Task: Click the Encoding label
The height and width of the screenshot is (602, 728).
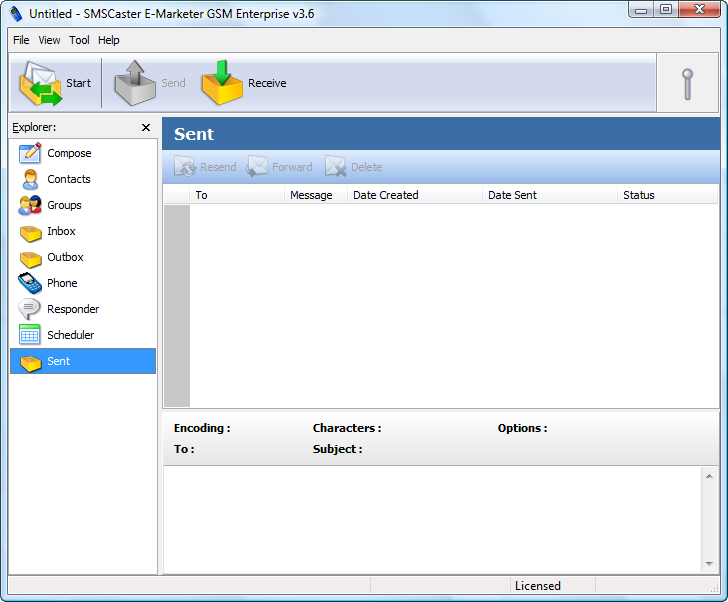Action: (202, 428)
